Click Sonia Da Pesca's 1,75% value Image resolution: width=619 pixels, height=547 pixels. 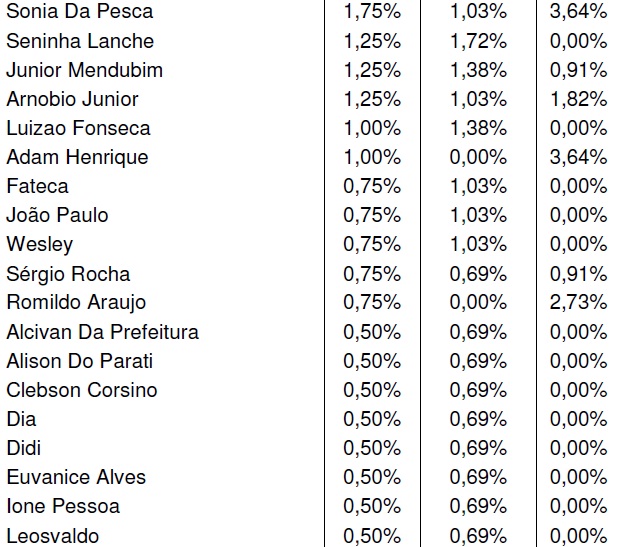[372, 11]
